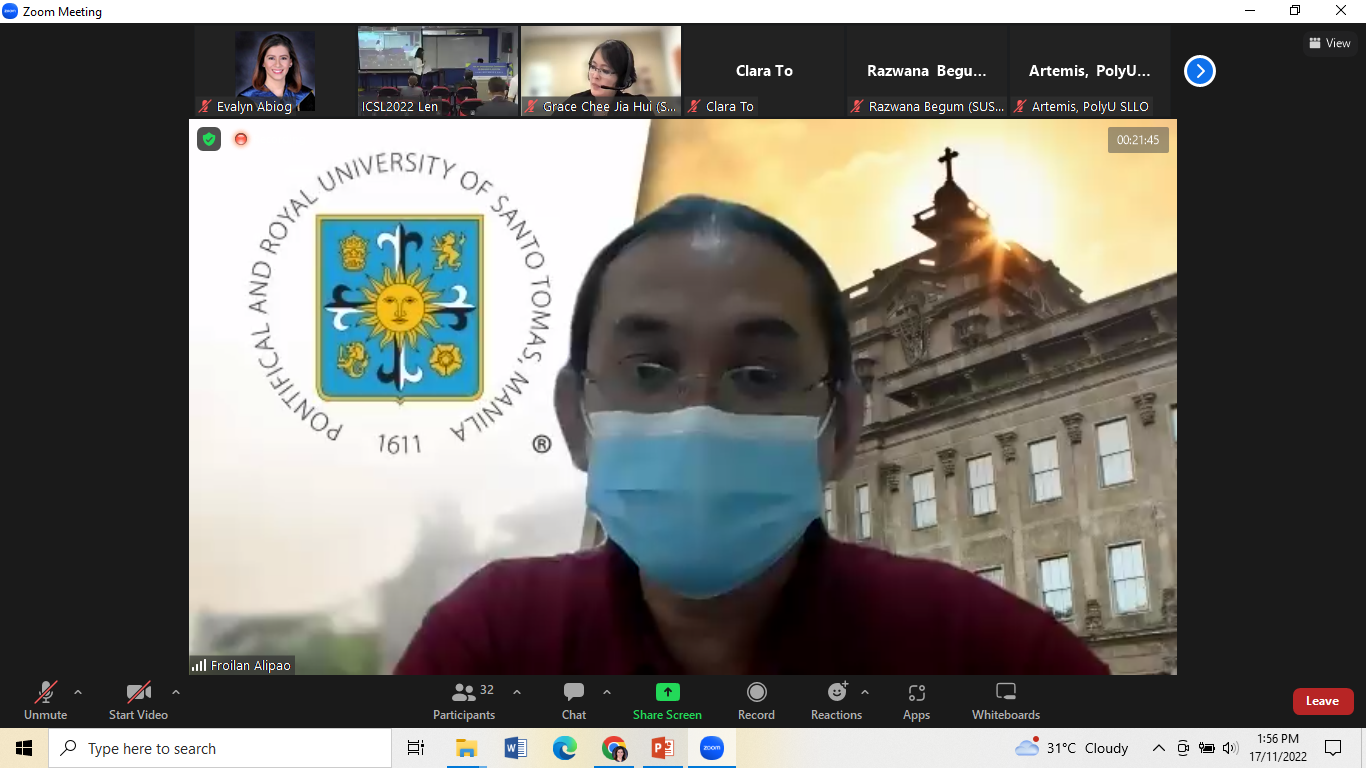This screenshot has height=768, width=1366.
Task: Open battery status in the system tray
Action: coord(1207,748)
